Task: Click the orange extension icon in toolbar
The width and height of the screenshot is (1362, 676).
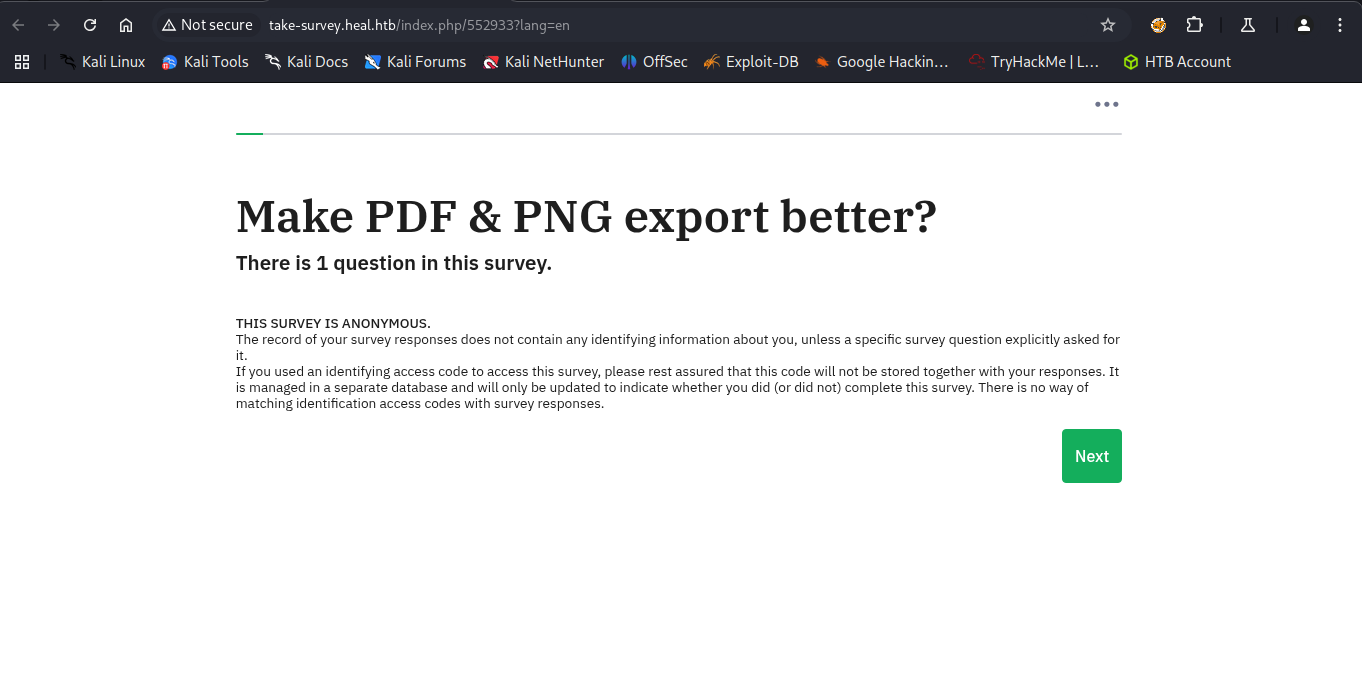Action: coord(1158,25)
